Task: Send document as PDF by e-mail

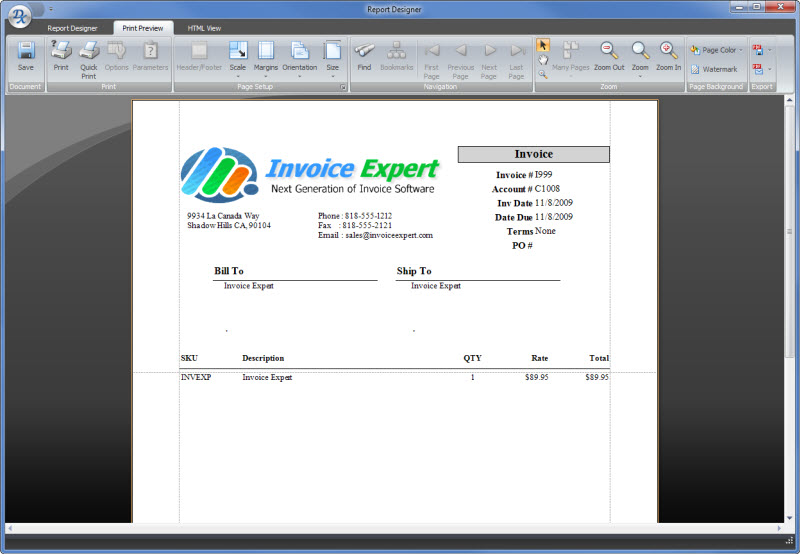Action: point(758,69)
